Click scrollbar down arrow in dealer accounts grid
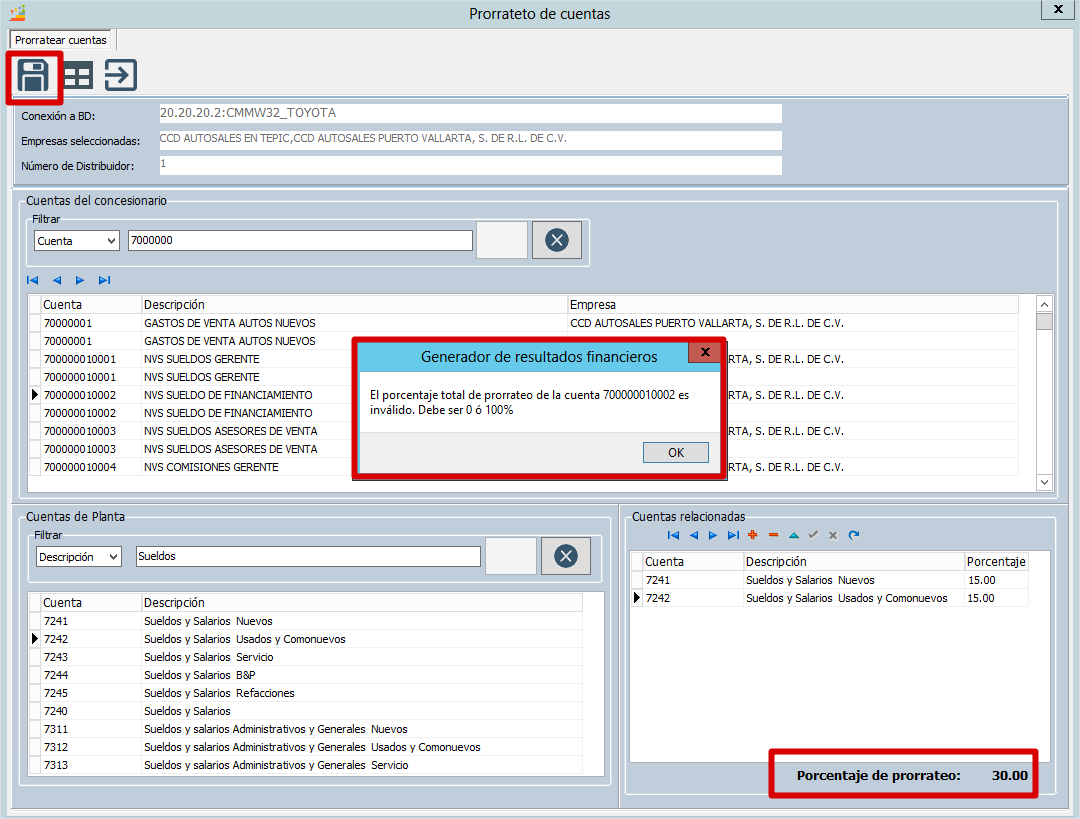Image resolution: width=1080 pixels, height=819 pixels. (1045, 482)
